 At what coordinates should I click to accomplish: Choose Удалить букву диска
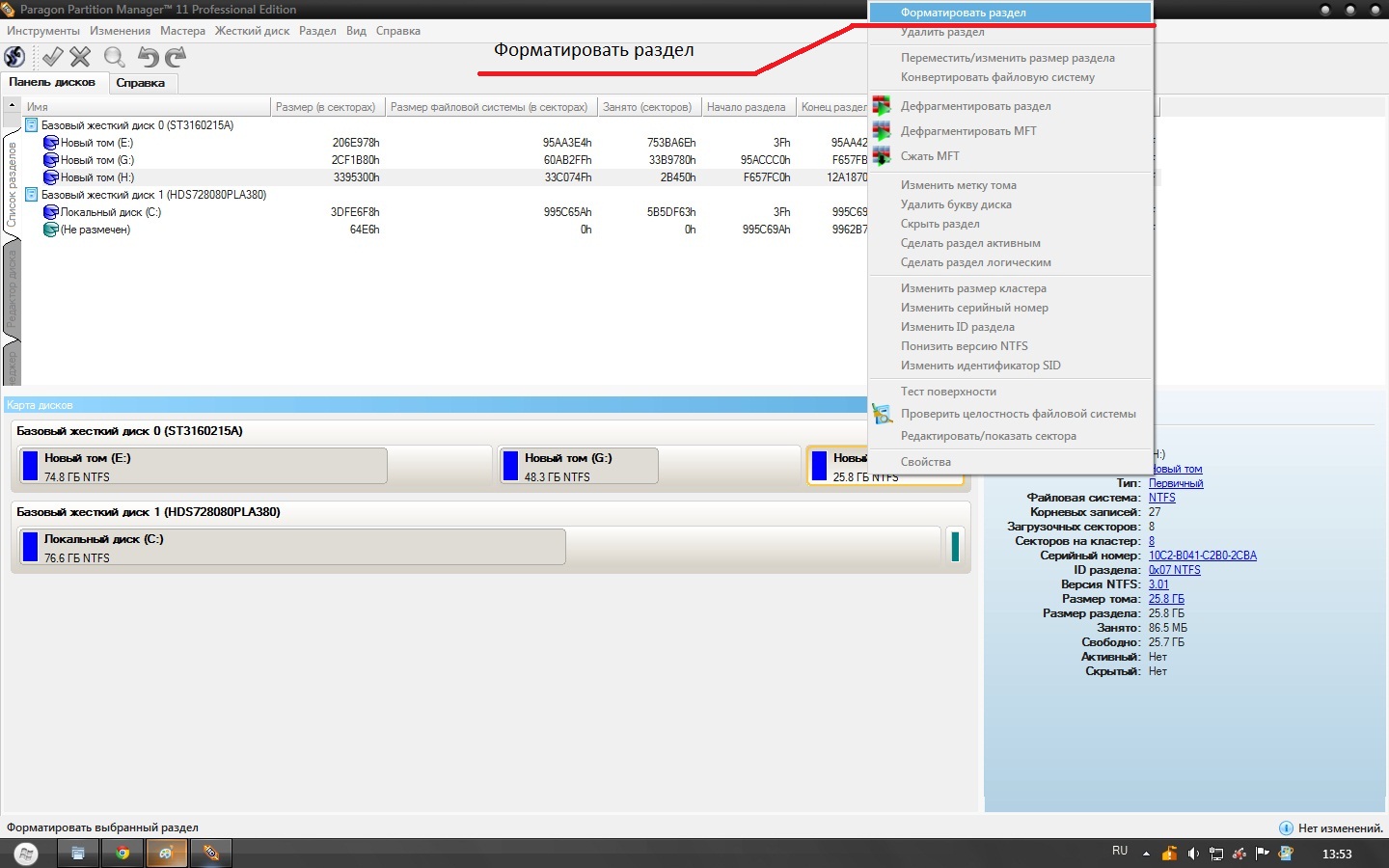coord(1010,204)
